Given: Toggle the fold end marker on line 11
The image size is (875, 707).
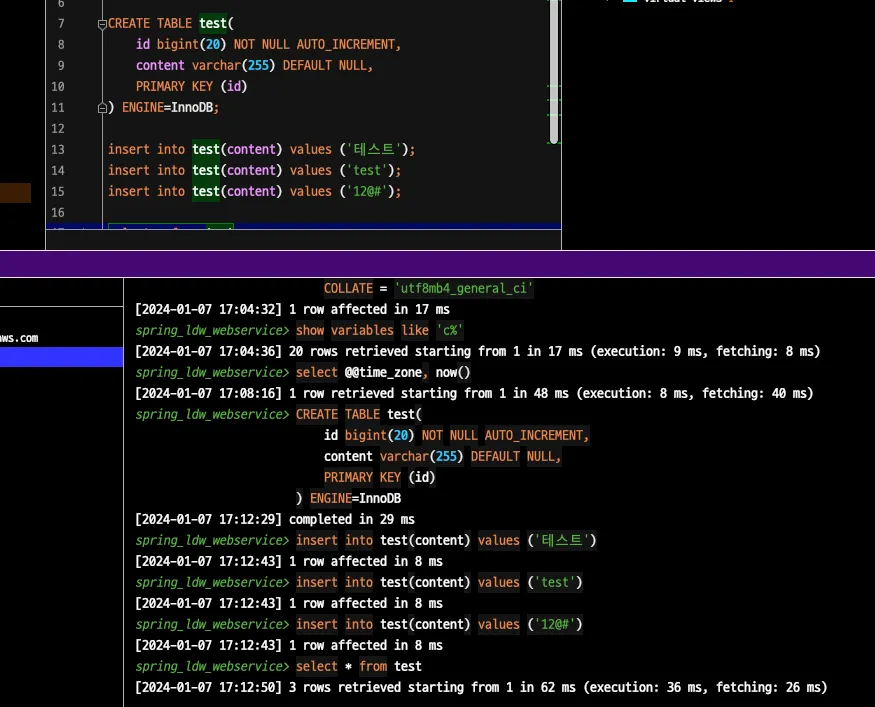Looking at the screenshot, I should tap(102, 108).
